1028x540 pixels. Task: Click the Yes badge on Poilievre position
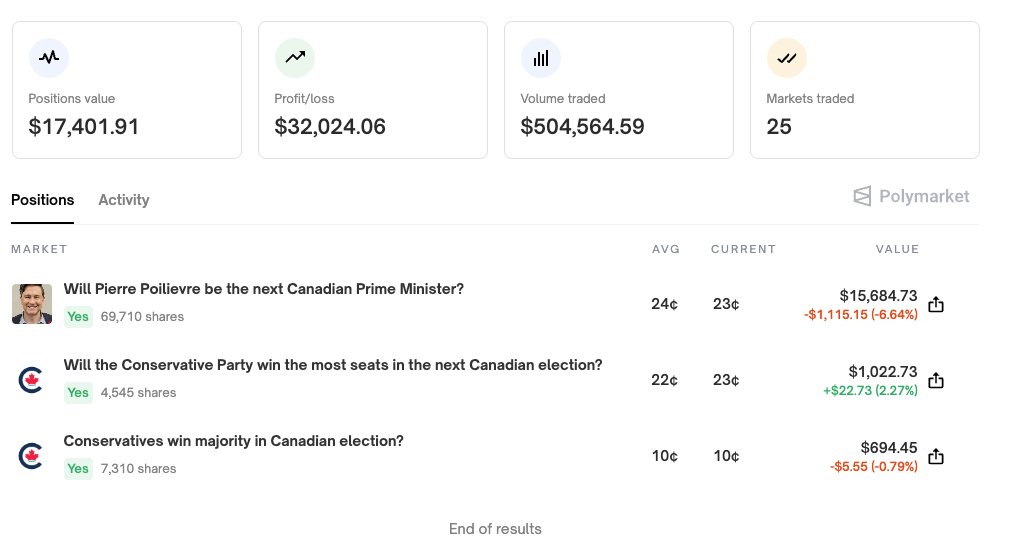(x=78, y=317)
